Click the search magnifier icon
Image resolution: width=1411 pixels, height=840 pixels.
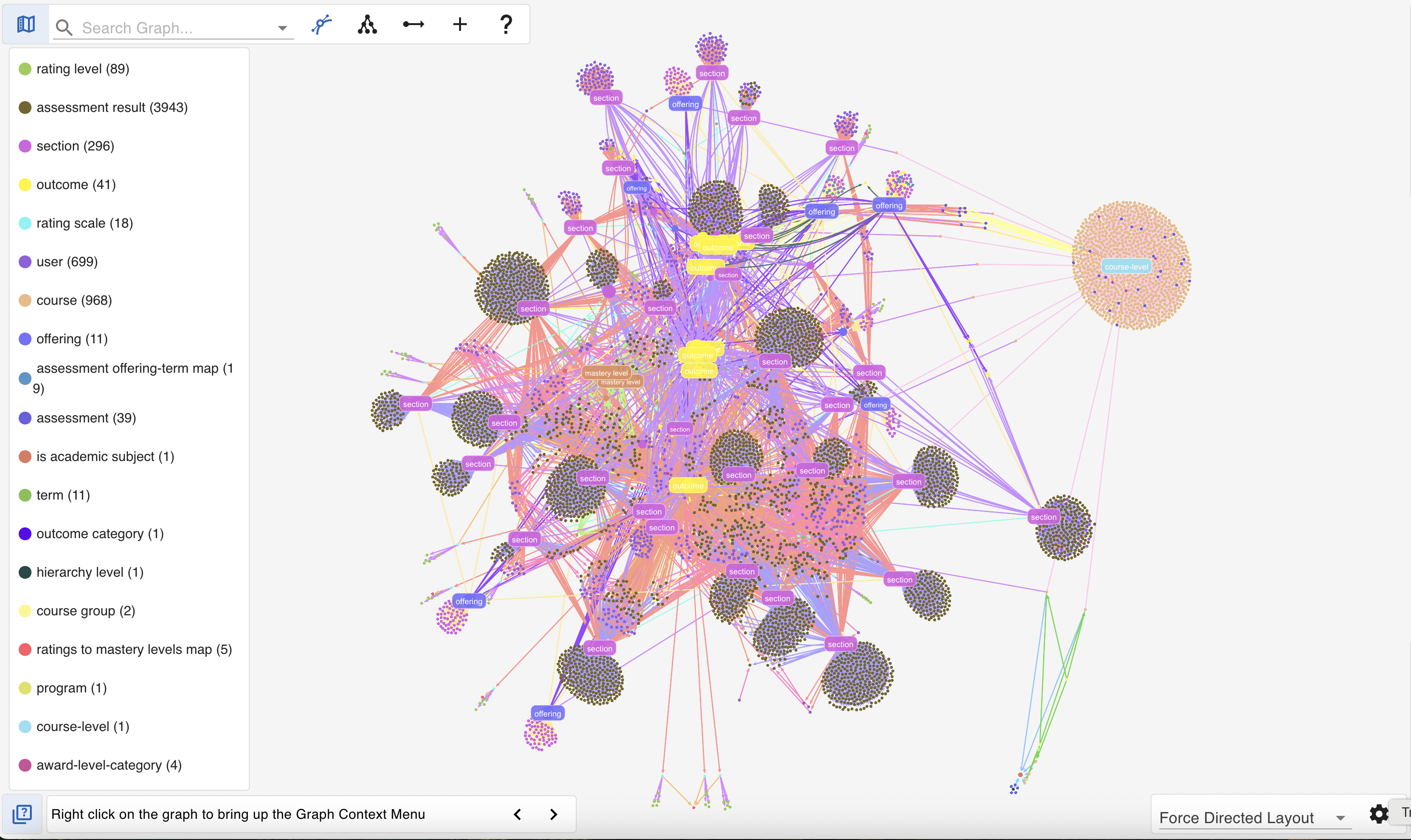64,28
